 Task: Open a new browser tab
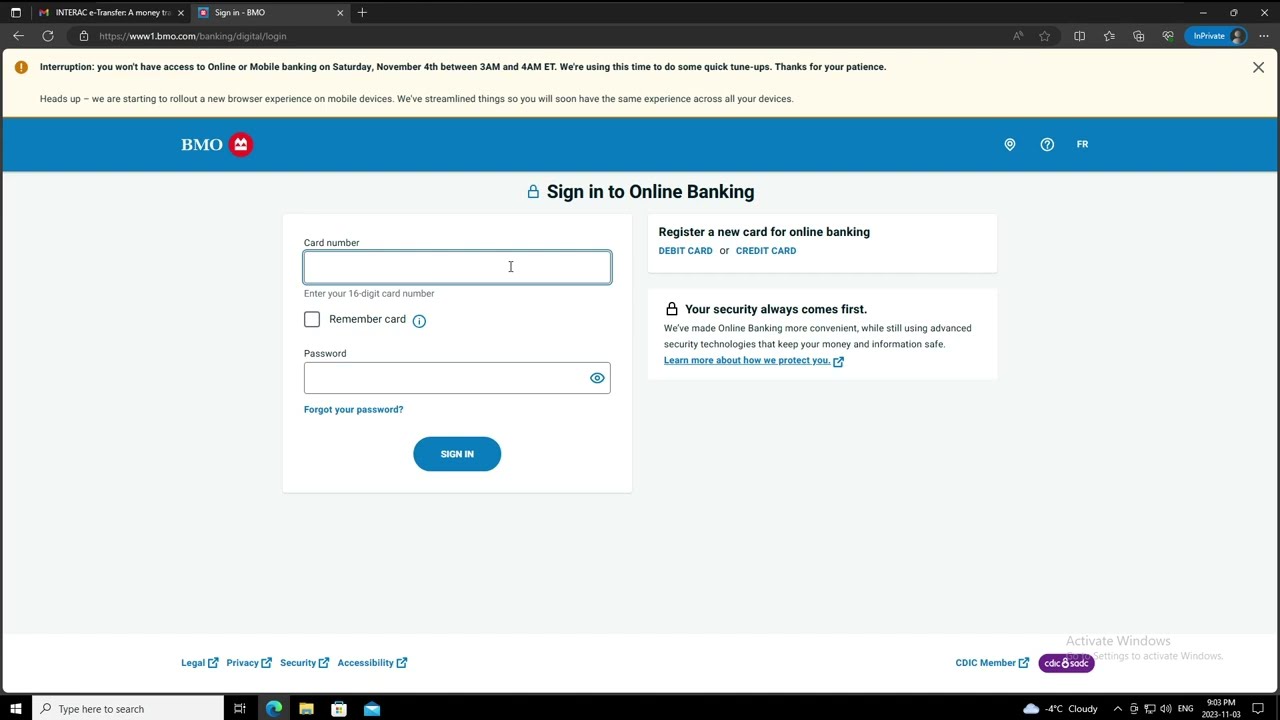pos(362,12)
